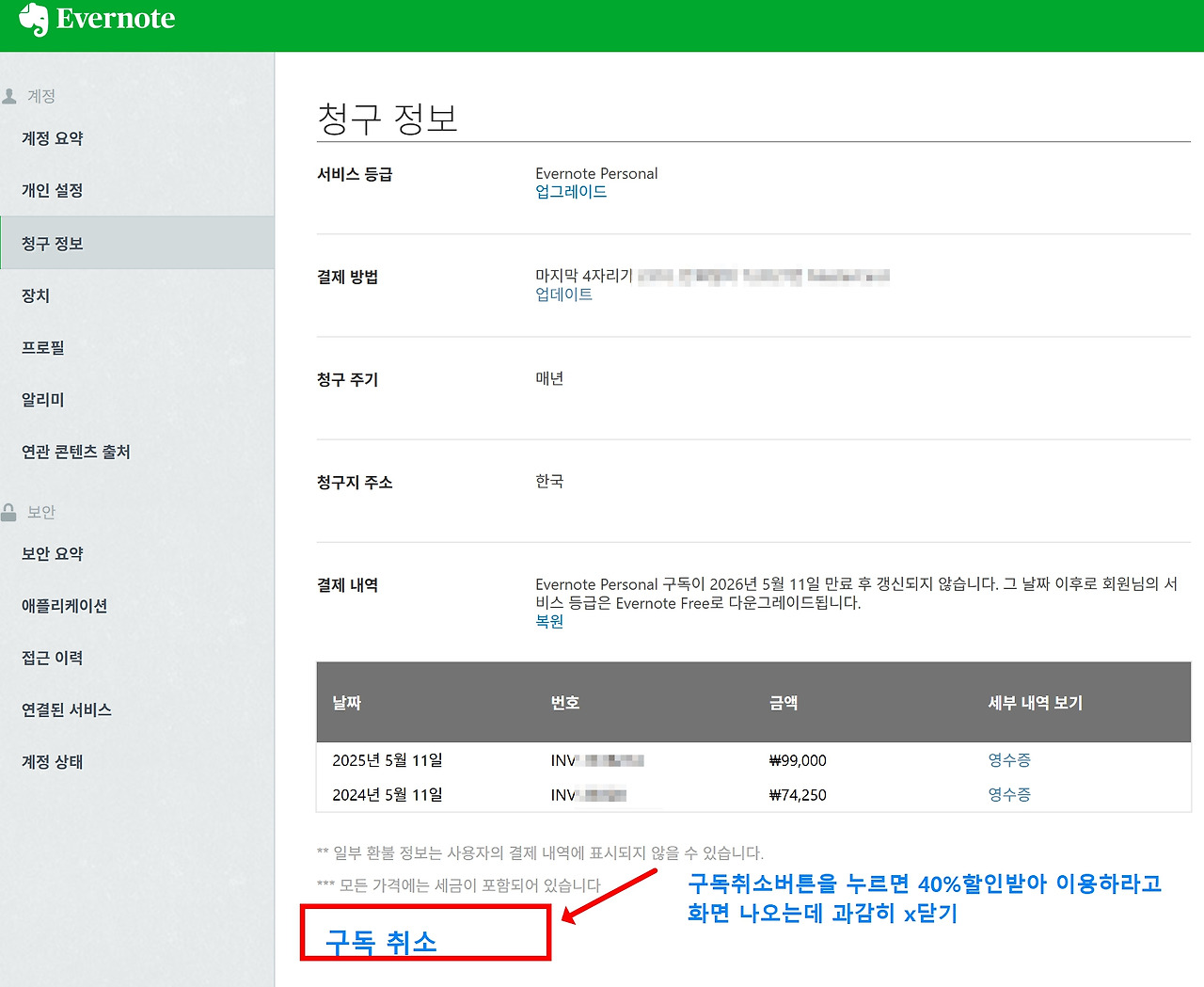Screen dimensions: 1204x987
Task: Click the 업데이트 link for payment method
Action: point(564,295)
